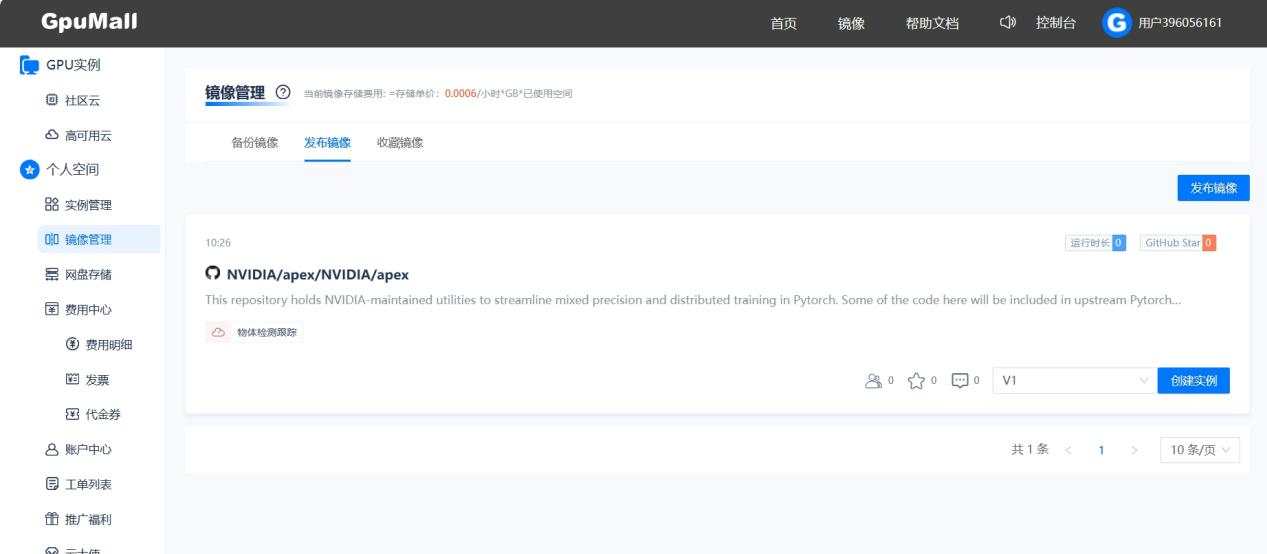
Task: Open user menu 用户396056161
Action: 1180,23
